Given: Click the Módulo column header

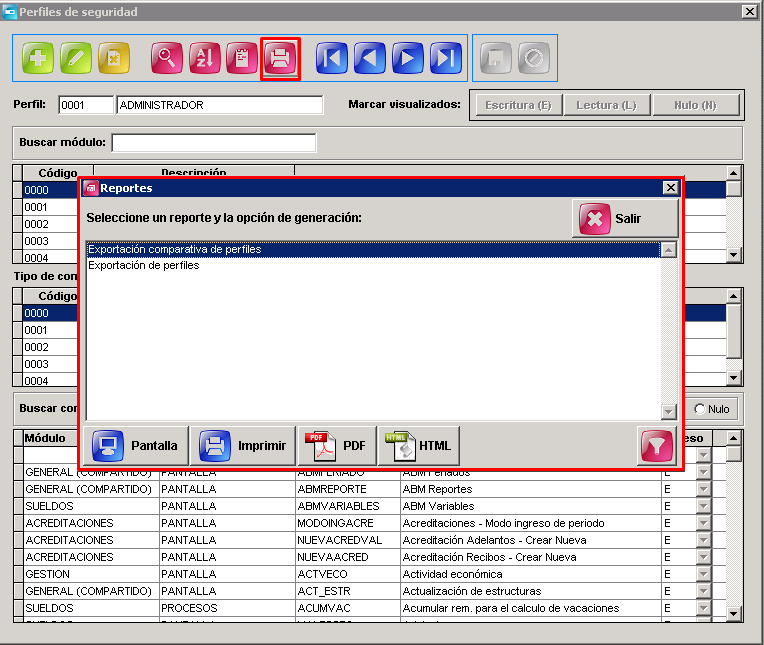Looking at the screenshot, I should pyautogui.click(x=51, y=438).
